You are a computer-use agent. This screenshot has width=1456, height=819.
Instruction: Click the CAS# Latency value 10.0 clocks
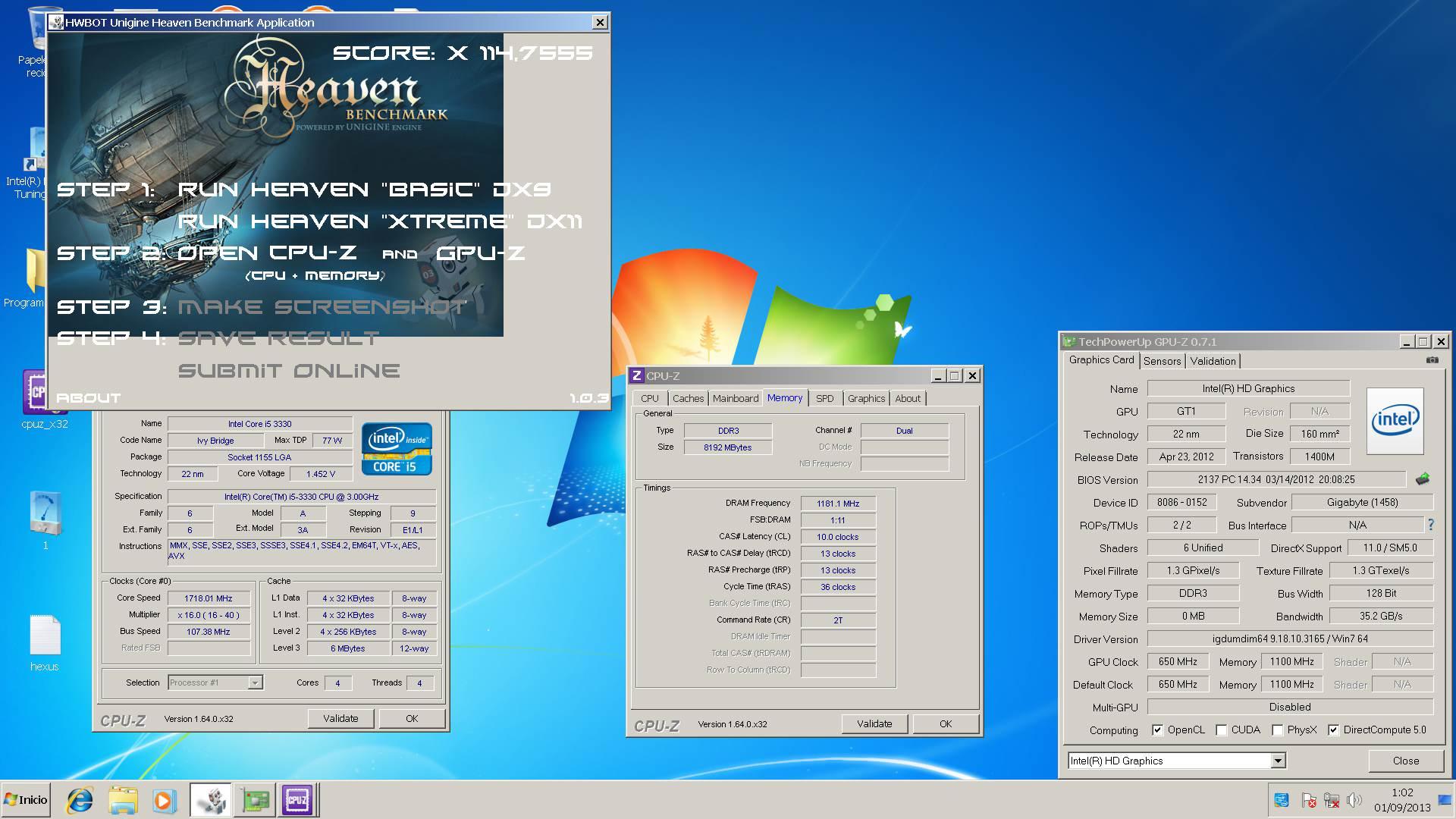(x=838, y=536)
